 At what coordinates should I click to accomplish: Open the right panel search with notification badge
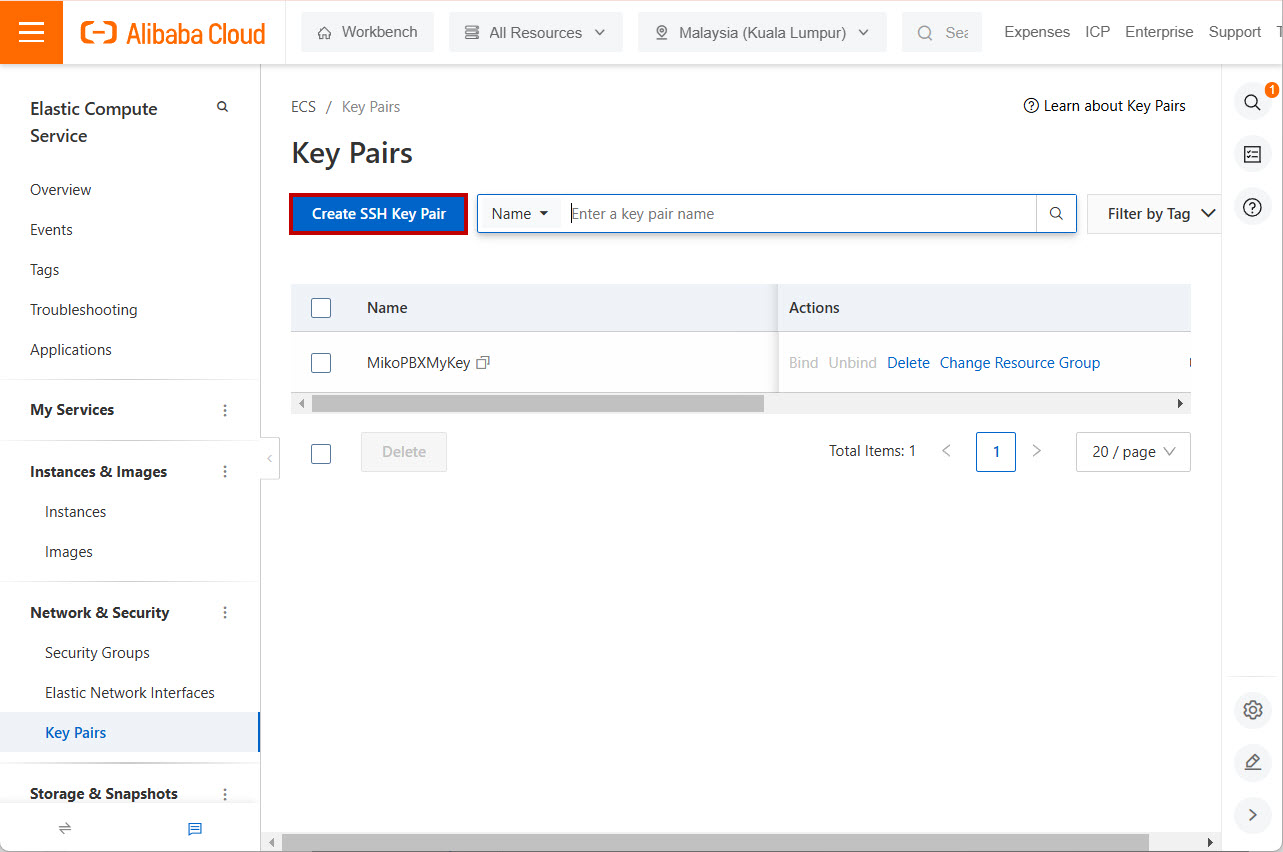click(1252, 102)
